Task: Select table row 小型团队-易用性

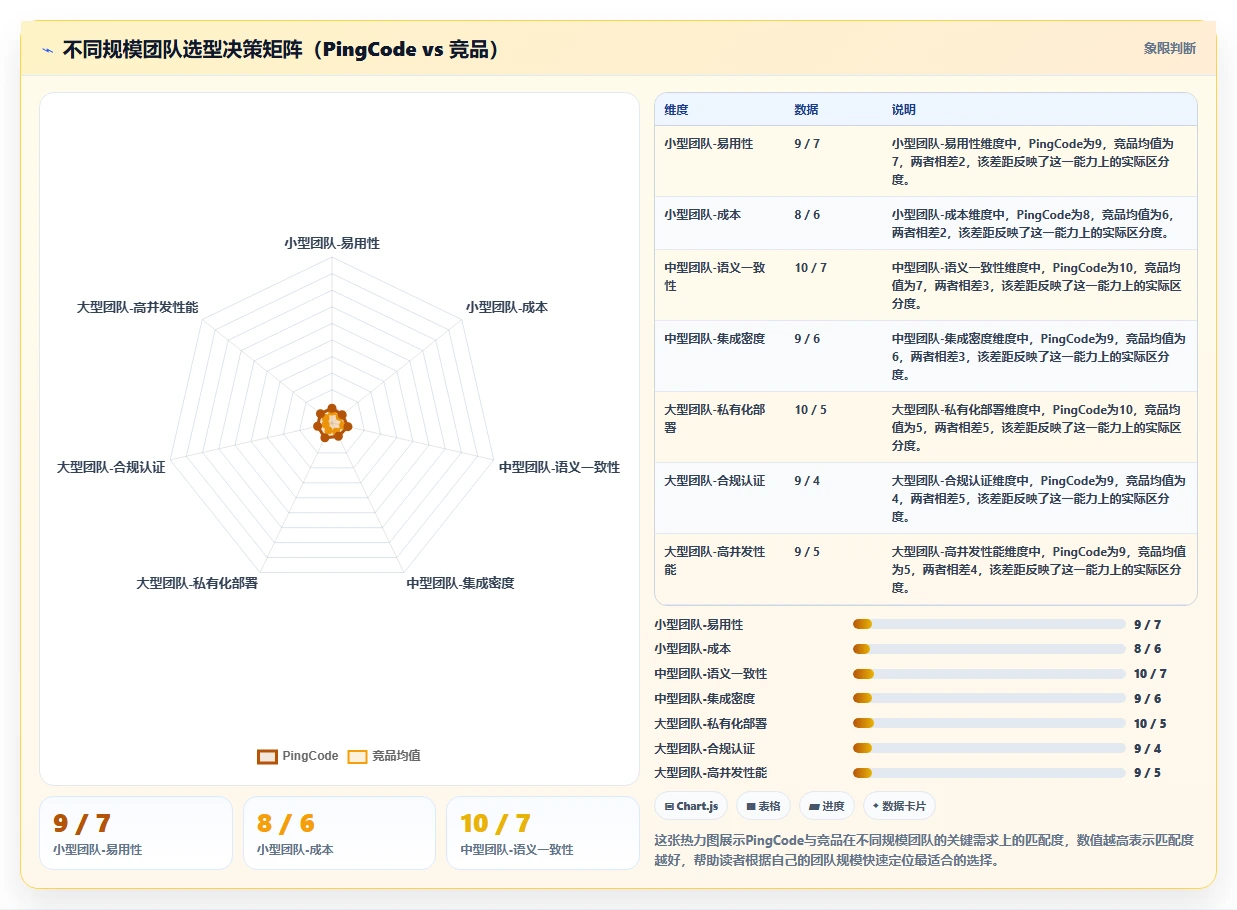Action: 925,162
